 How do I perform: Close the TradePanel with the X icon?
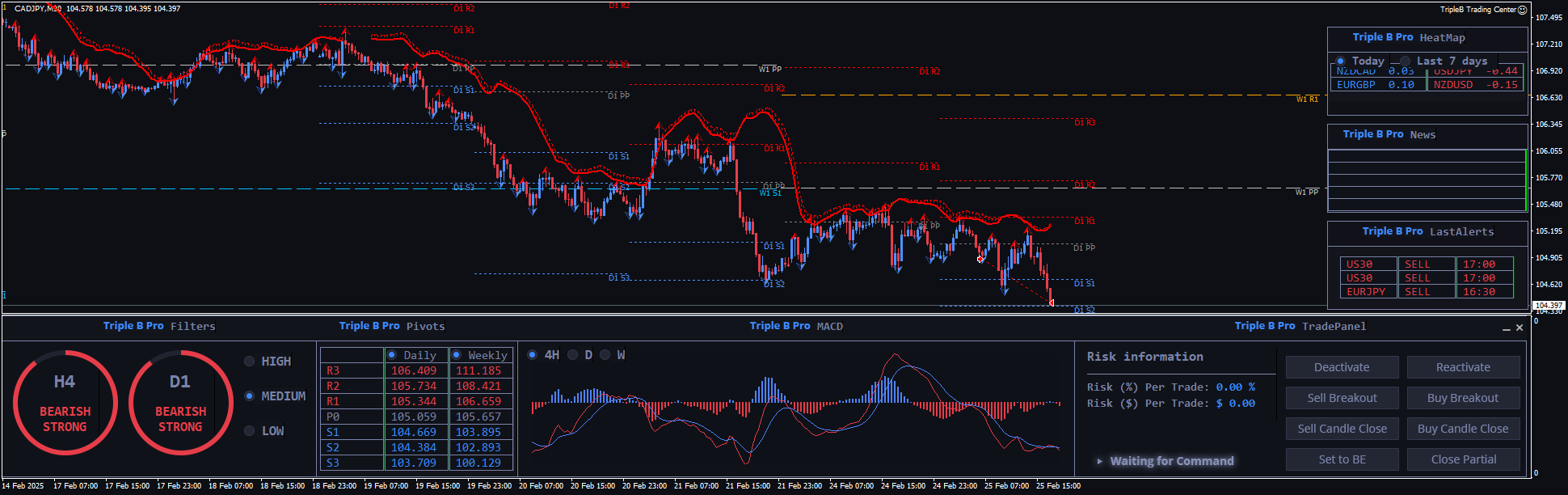pyautogui.click(x=1520, y=328)
